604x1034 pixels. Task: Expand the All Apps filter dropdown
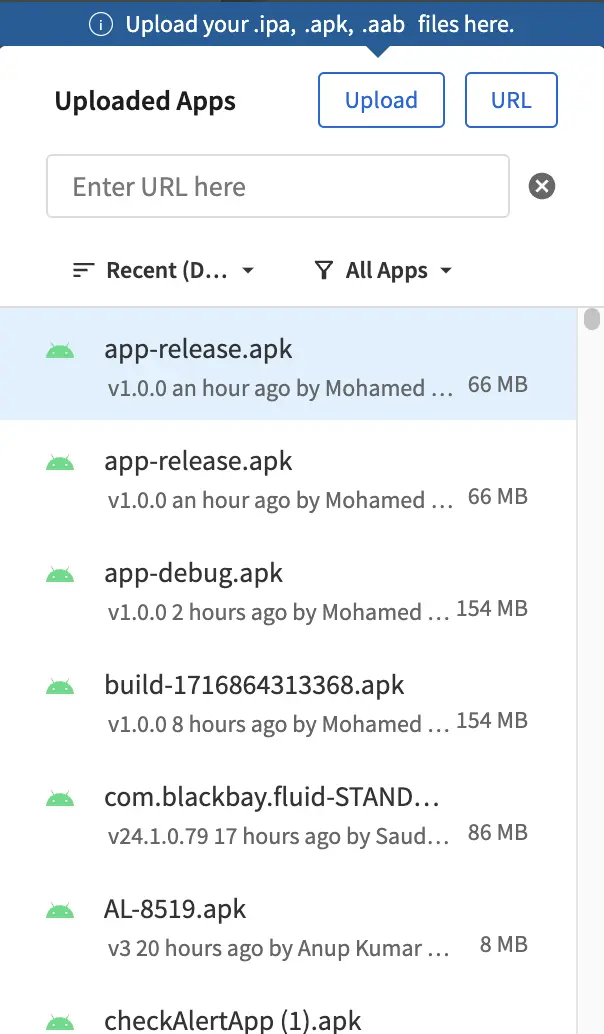pyautogui.click(x=398, y=270)
